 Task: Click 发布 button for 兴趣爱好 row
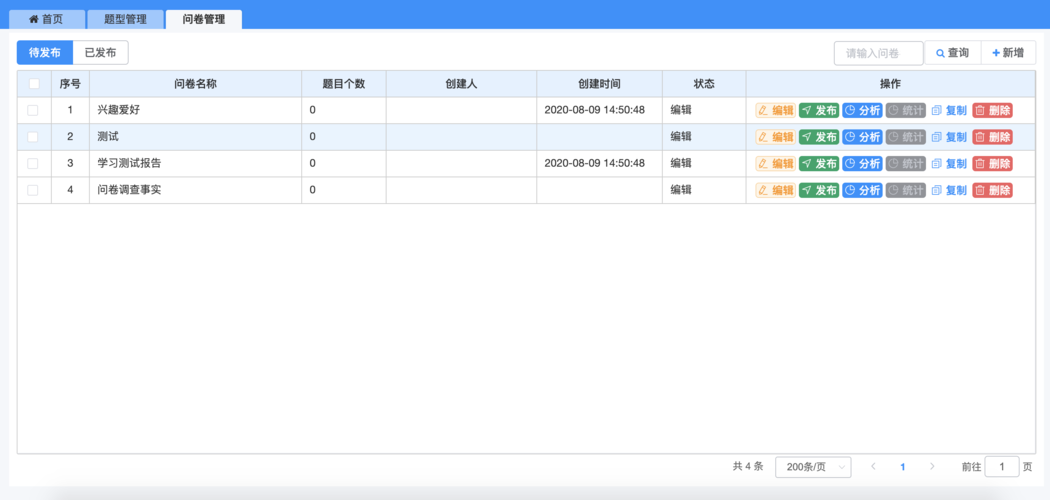coord(818,110)
